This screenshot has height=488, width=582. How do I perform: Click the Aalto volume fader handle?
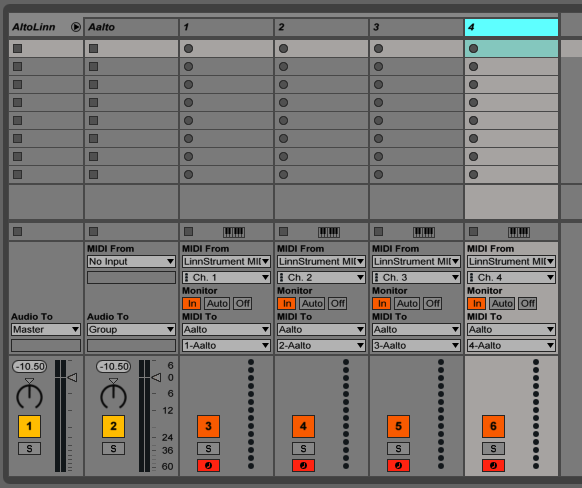(x=156, y=378)
